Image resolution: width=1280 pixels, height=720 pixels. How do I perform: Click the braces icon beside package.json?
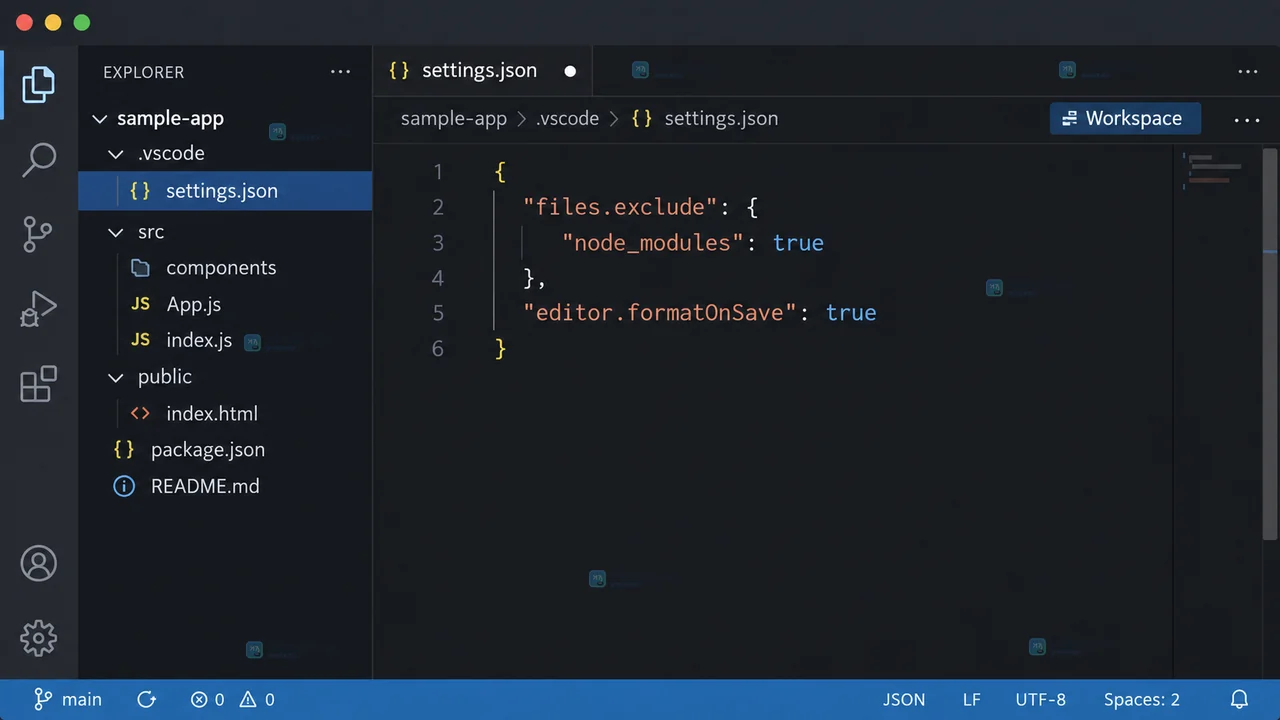tap(124, 449)
